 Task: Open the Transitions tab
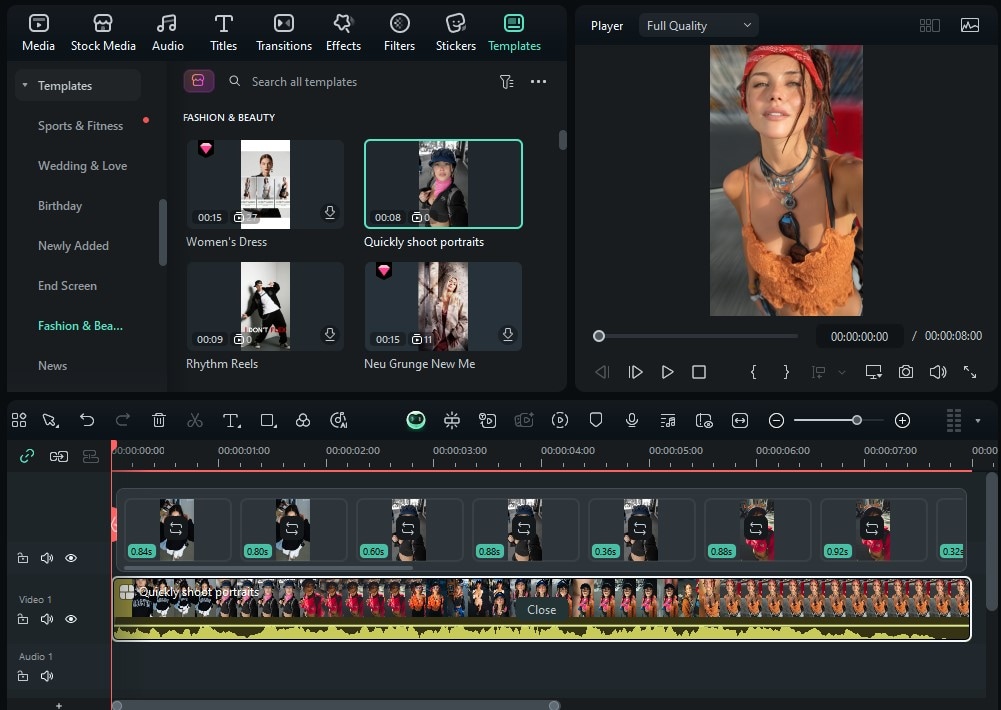[283, 33]
